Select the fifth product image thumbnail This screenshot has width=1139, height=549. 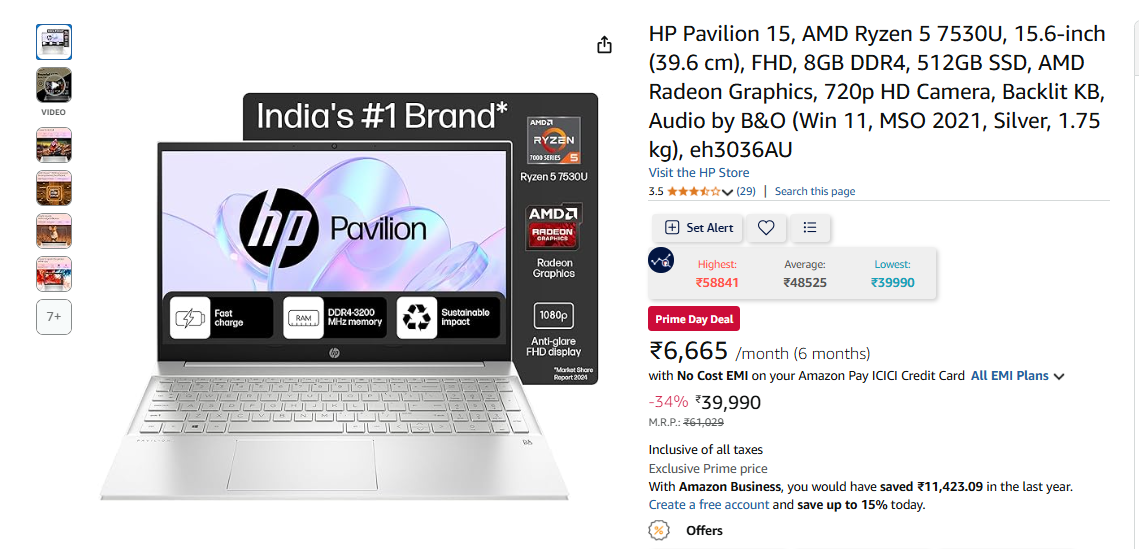(54, 231)
